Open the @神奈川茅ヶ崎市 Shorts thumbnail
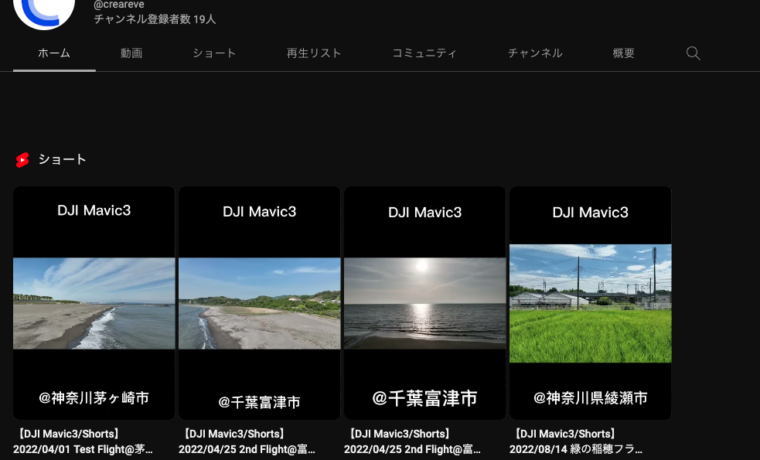This screenshot has height=460, width=760. click(x=94, y=303)
